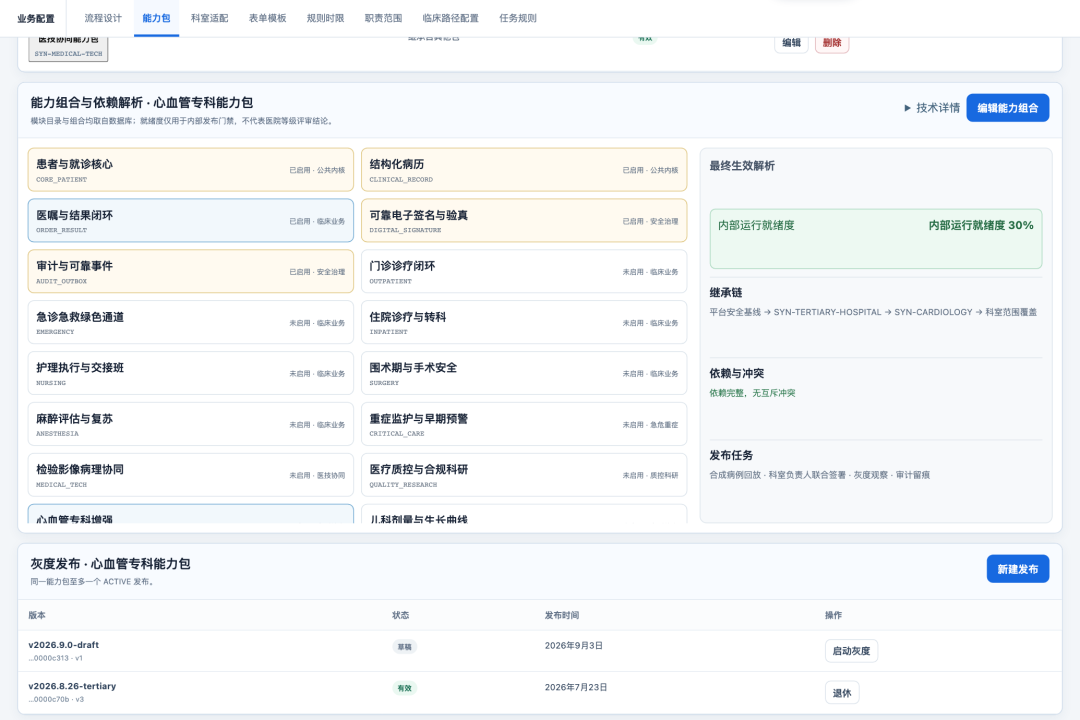Click the 编辑 button in the top row
The width and height of the screenshot is (1080, 720).
point(791,43)
